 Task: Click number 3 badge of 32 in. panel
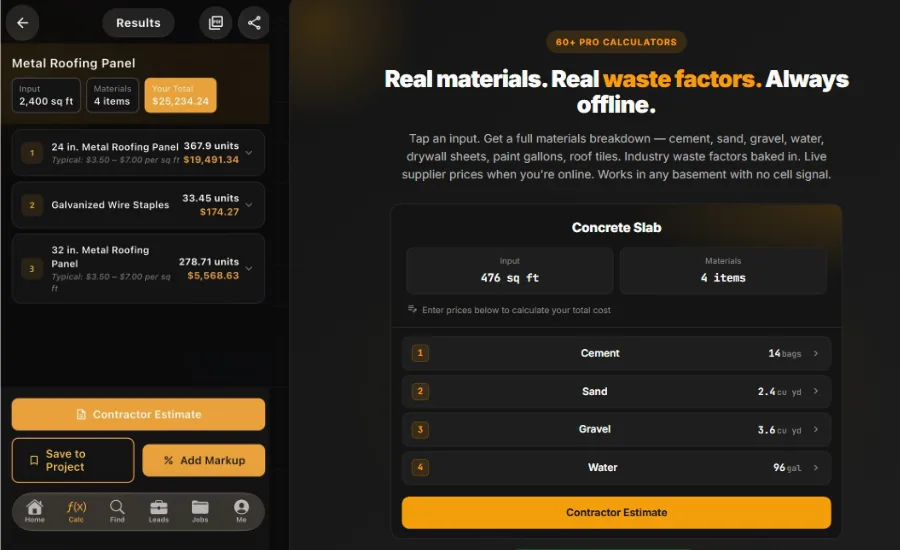coord(32,269)
